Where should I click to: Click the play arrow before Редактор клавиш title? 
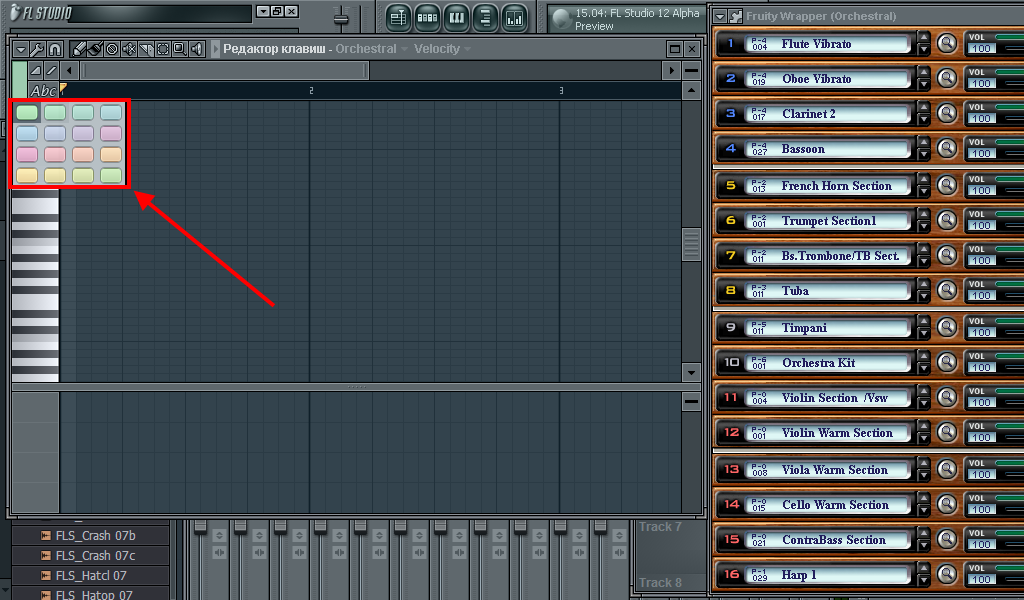(x=216, y=49)
